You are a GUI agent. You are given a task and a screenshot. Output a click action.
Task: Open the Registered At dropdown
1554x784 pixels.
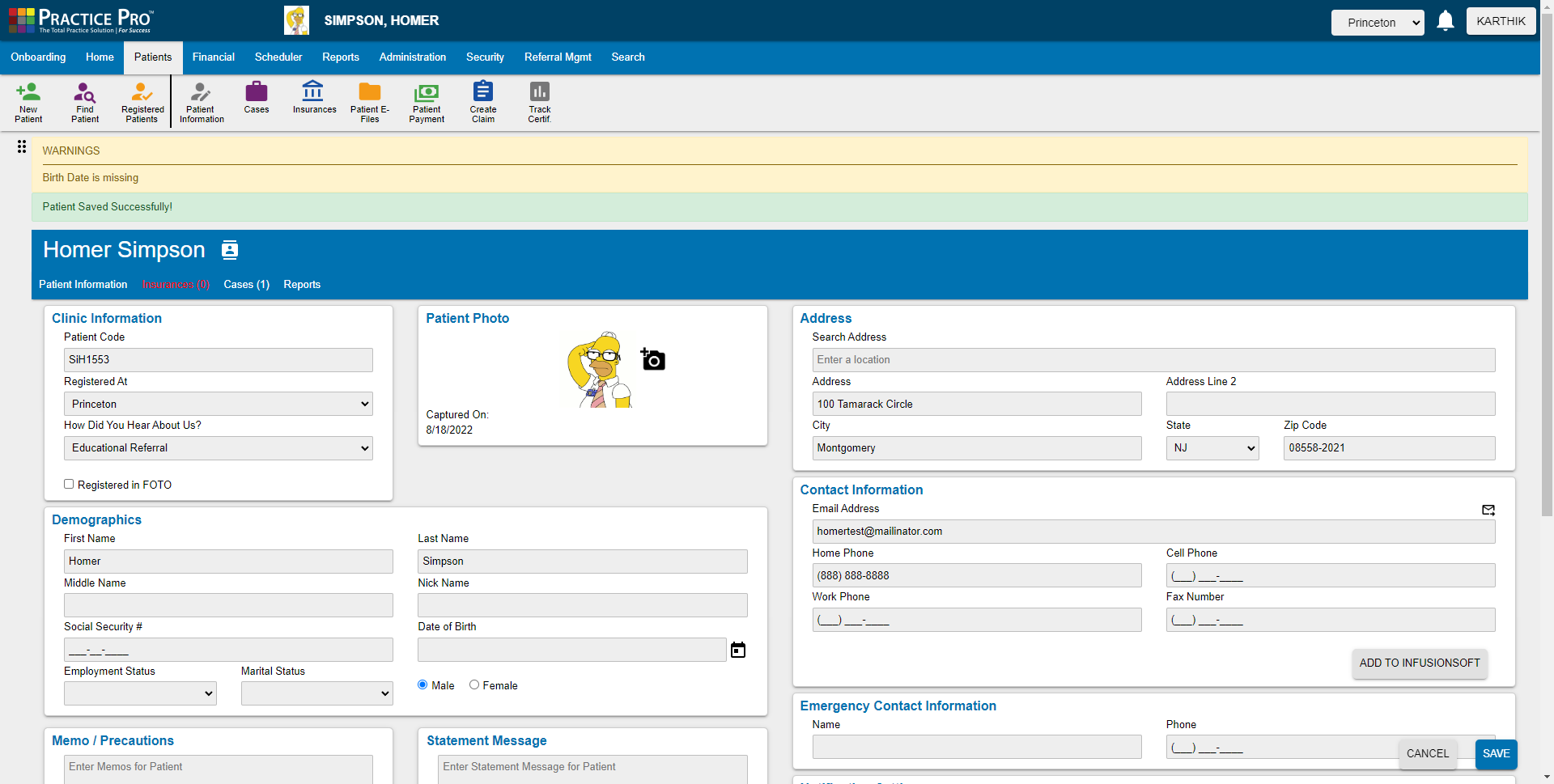218,403
